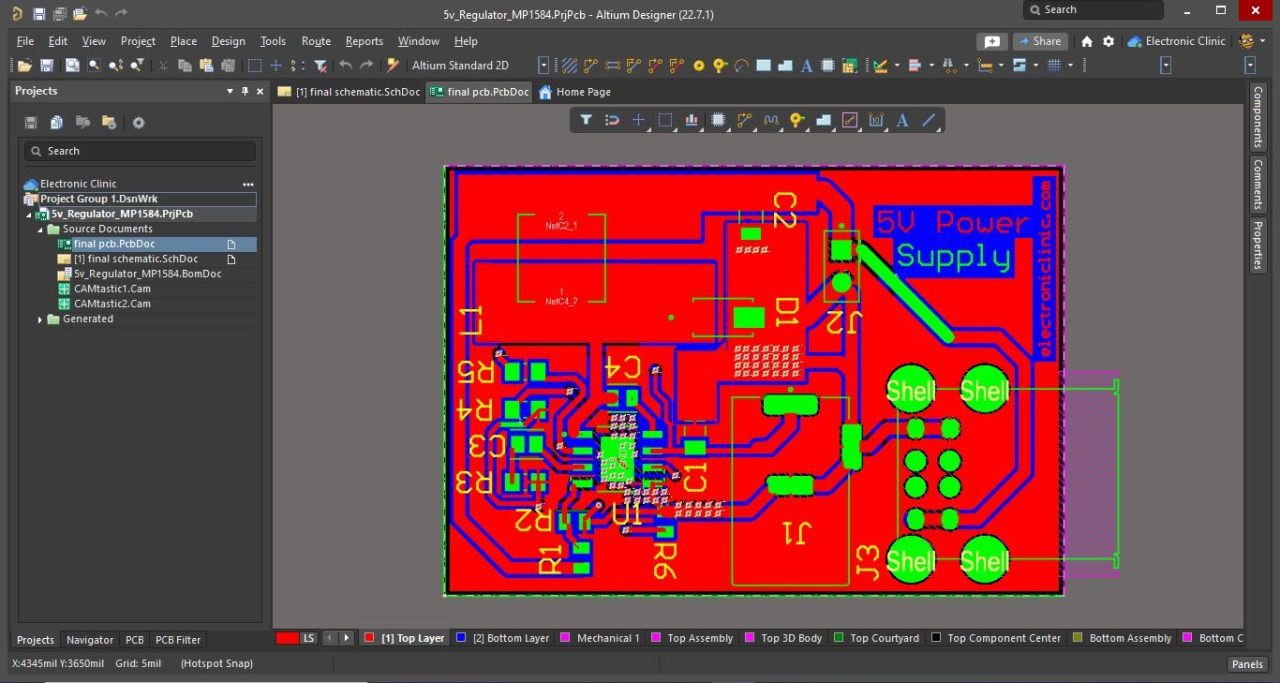Click Electronic Clinic workspace link at top
1280x683 pixels.
1176,41
